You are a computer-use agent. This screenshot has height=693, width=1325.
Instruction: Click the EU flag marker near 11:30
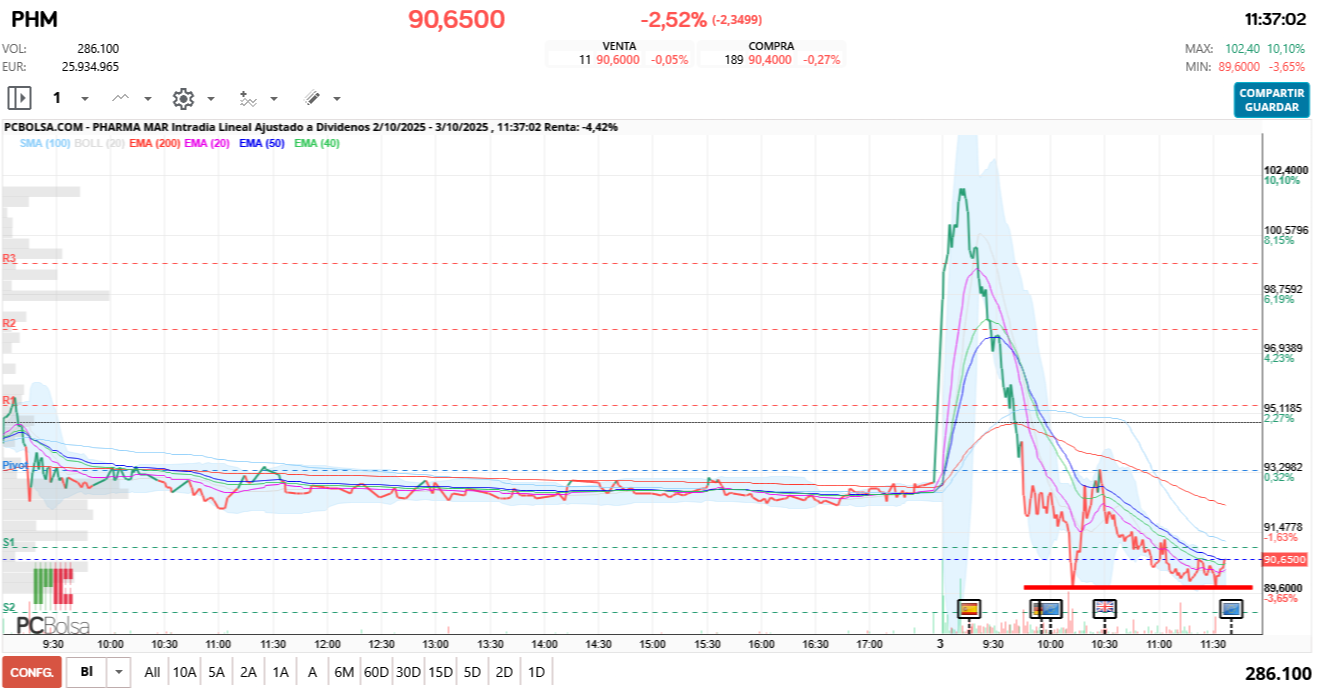1230,608
